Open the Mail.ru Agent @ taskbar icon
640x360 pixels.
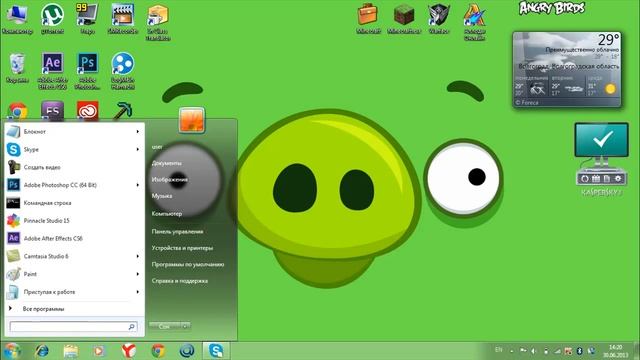[187, 351]
